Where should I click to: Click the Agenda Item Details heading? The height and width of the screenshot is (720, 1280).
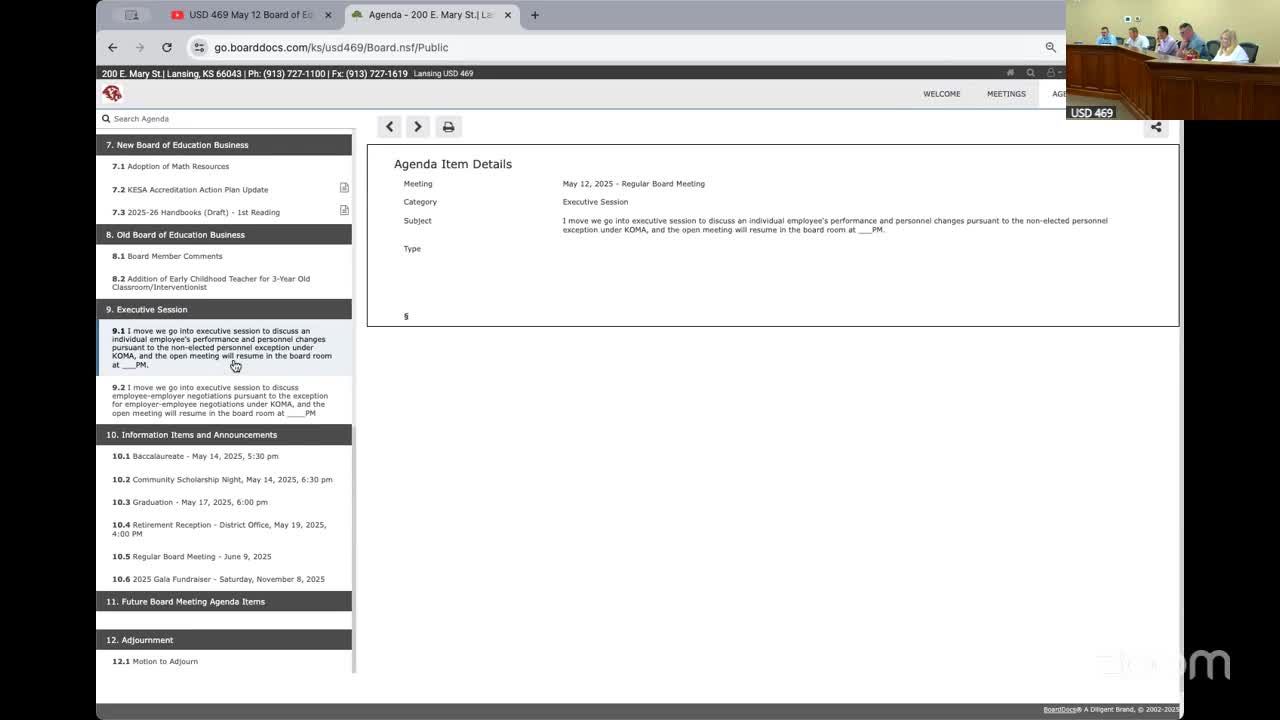point(453,164)
